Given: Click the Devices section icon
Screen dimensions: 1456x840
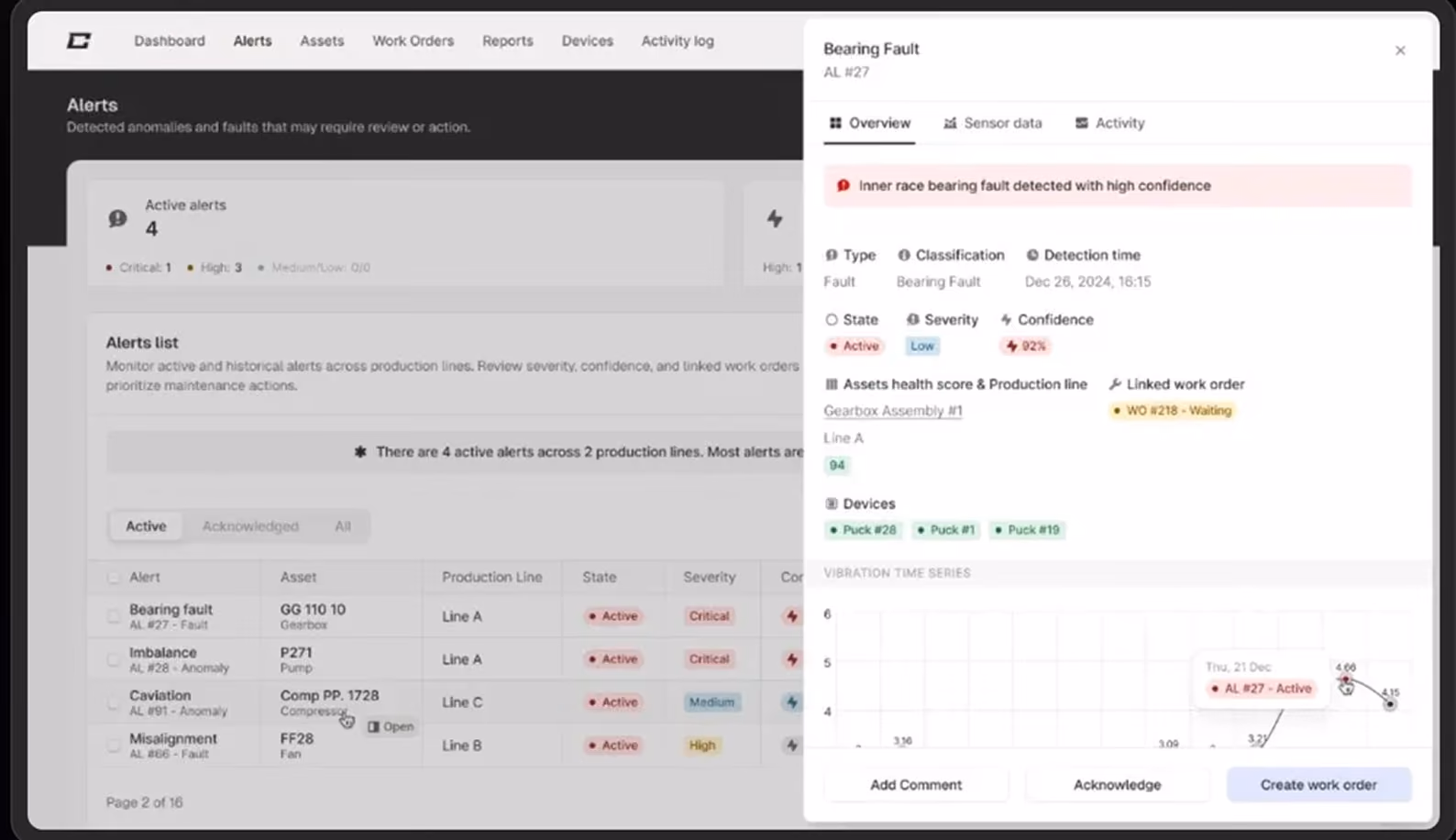Looking at the screenshot, I should click(832, 503).
